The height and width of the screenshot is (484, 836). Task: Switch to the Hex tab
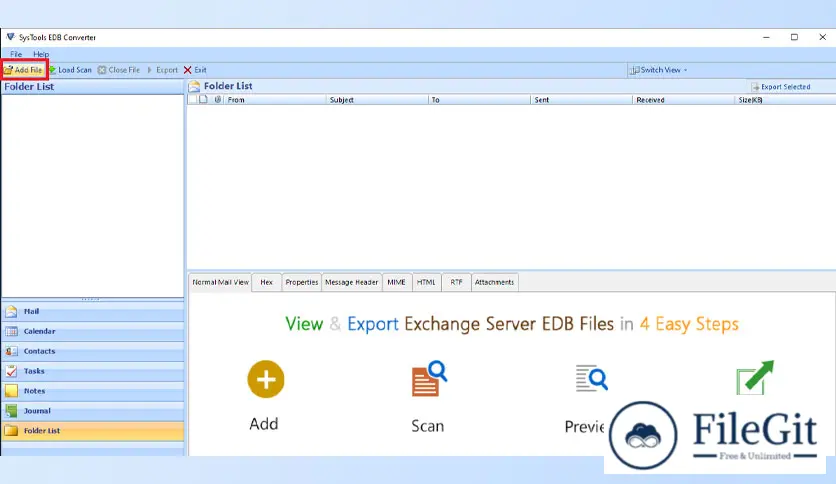pyautogui.click(x=266, y=282)
